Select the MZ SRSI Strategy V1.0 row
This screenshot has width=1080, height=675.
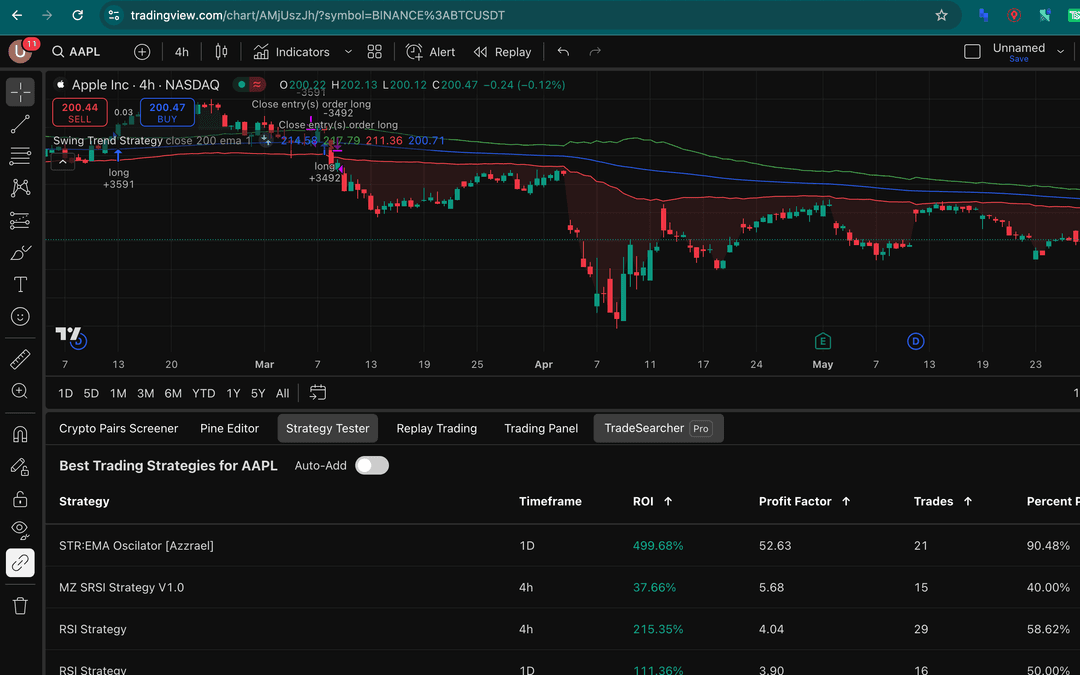(563, 588)
